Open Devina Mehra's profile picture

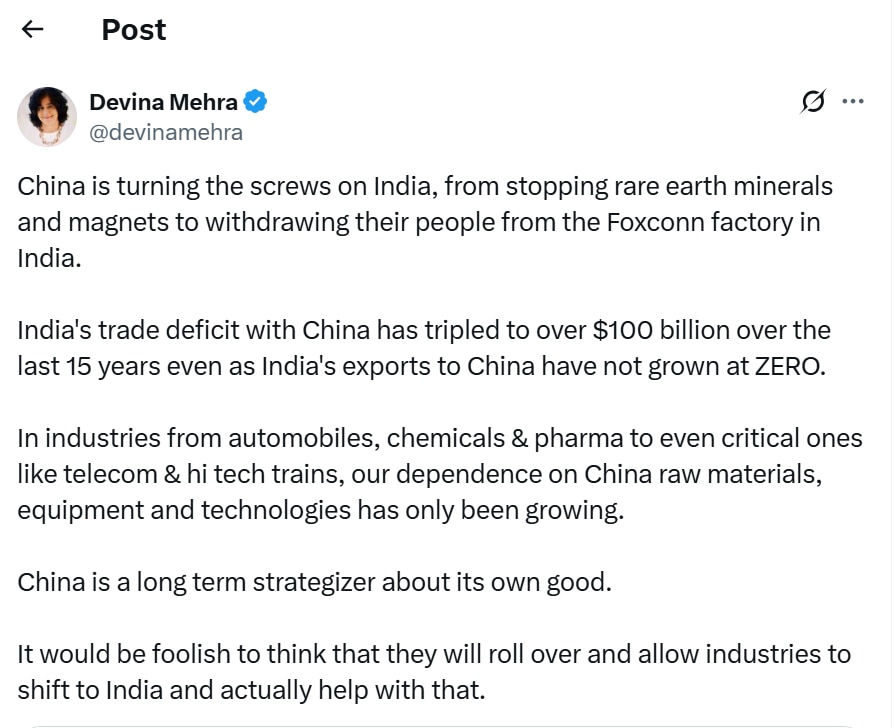(47, 117)
